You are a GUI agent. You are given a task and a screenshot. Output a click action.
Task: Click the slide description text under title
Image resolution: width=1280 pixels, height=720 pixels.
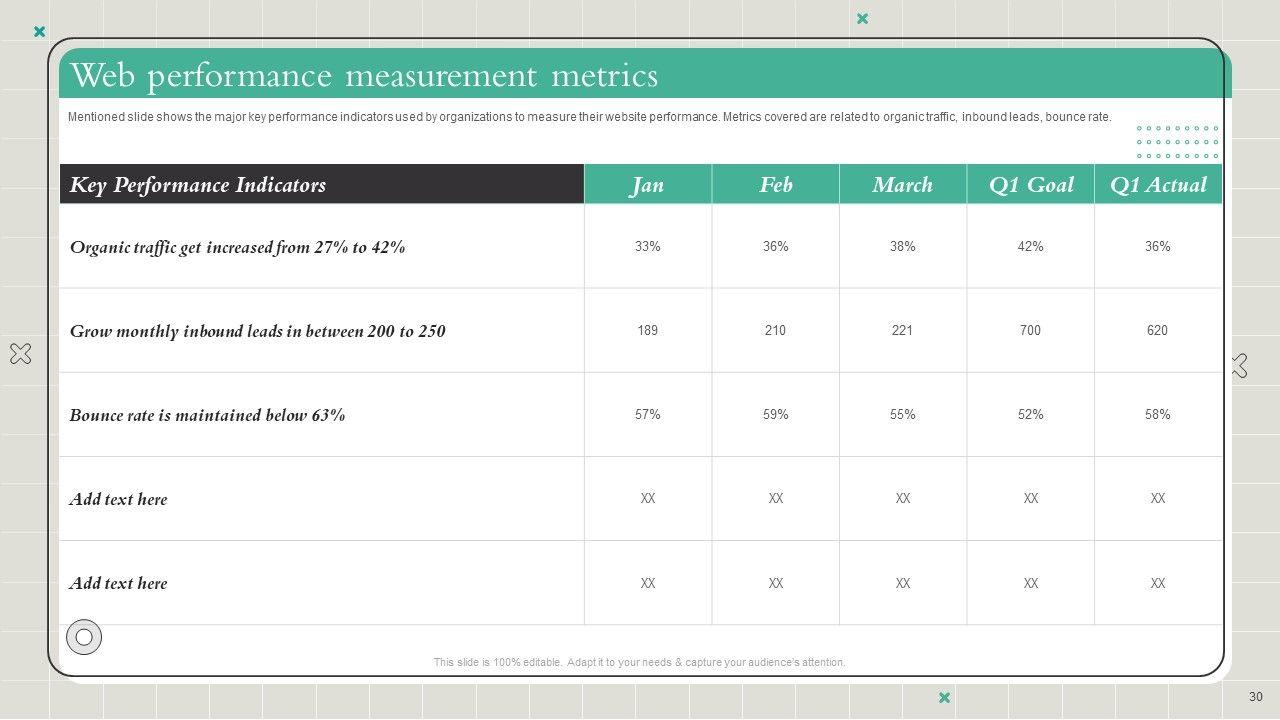point(589,117)
